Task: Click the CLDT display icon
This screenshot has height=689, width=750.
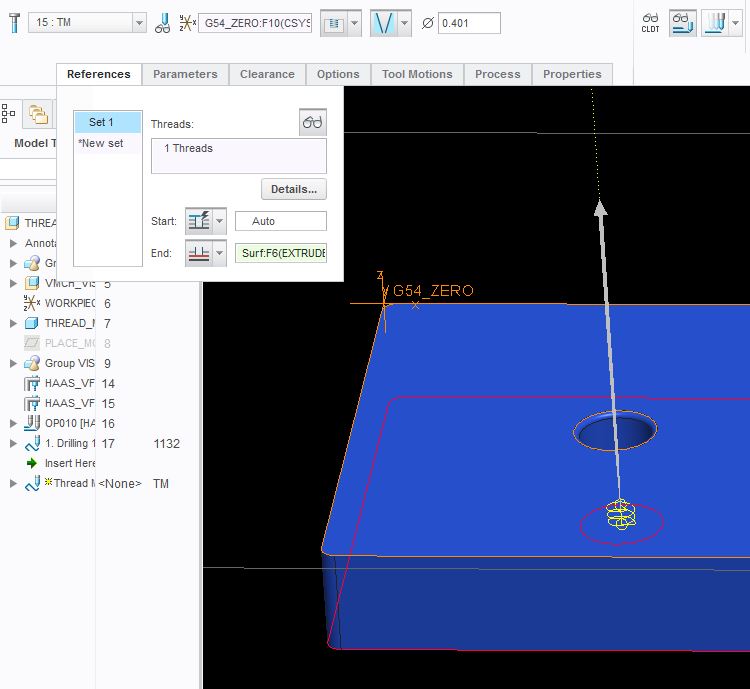Action: click(x=651, y=22)
